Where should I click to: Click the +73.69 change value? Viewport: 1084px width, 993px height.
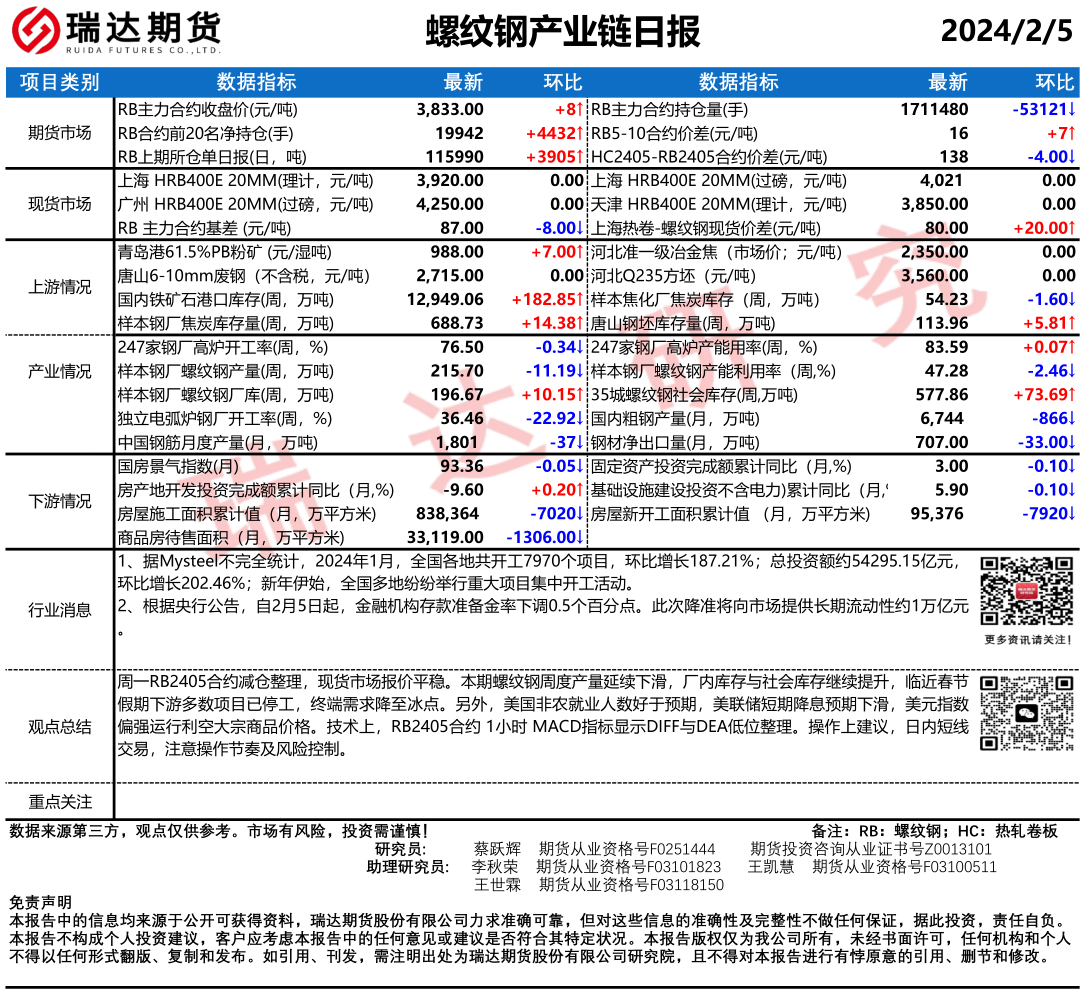[x=1045, y=395]
